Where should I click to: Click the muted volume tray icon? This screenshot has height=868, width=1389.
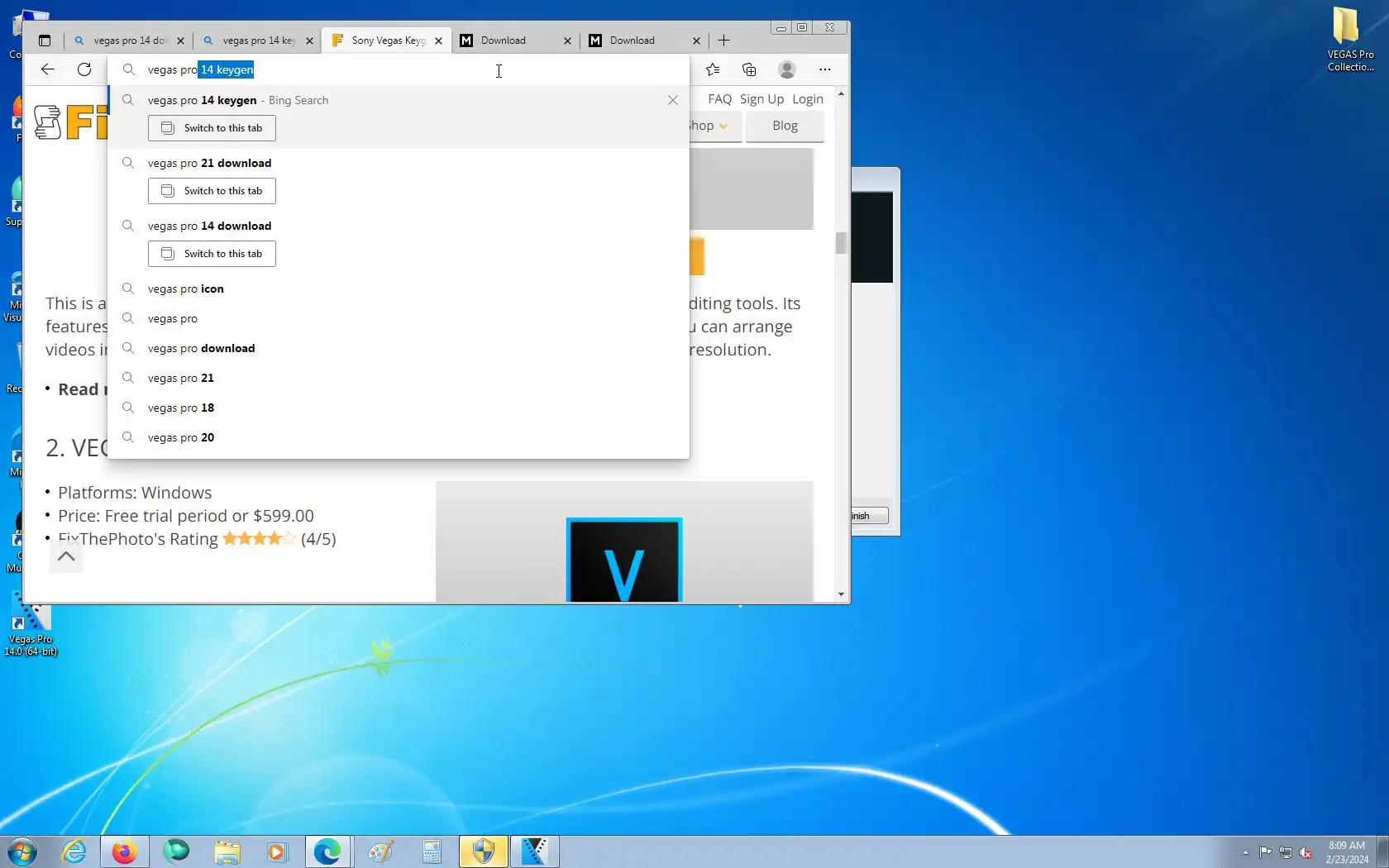click(1305, 852)
